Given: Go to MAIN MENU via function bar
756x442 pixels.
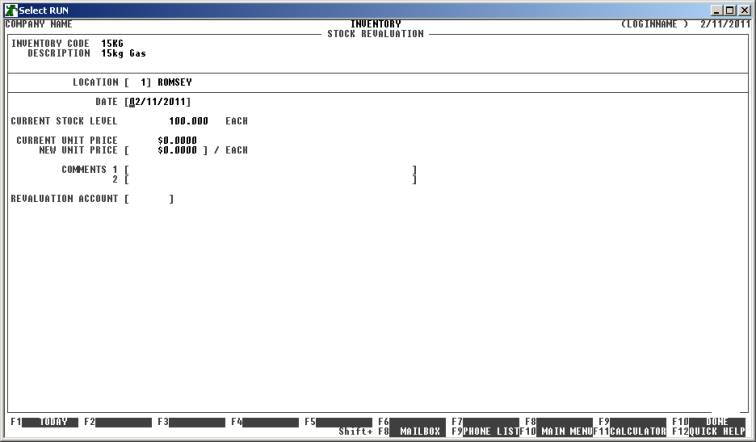Looking at the screenshot, I should pos(565,431).
